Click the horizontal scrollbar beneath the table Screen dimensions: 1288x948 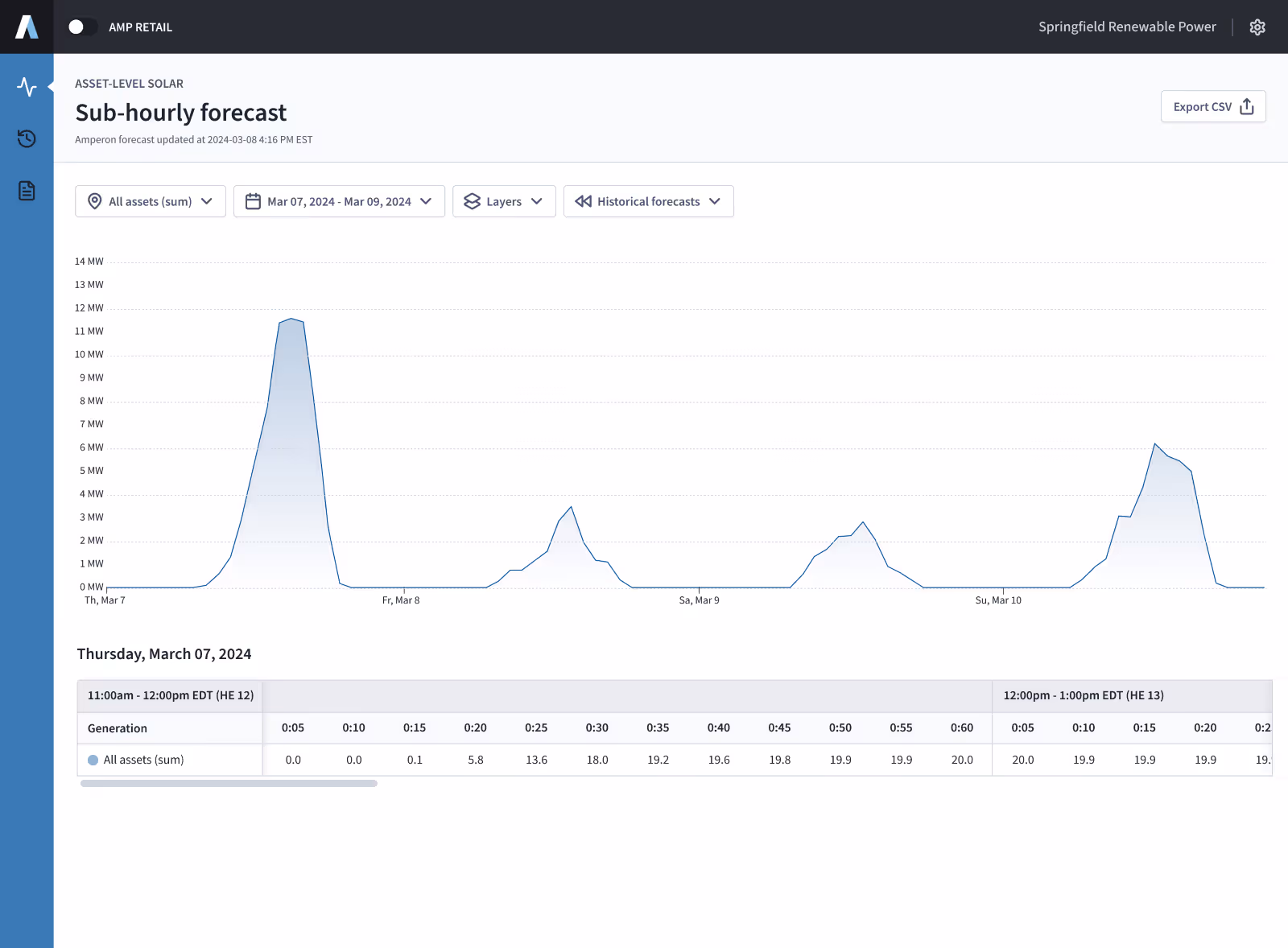pos(228,781)
